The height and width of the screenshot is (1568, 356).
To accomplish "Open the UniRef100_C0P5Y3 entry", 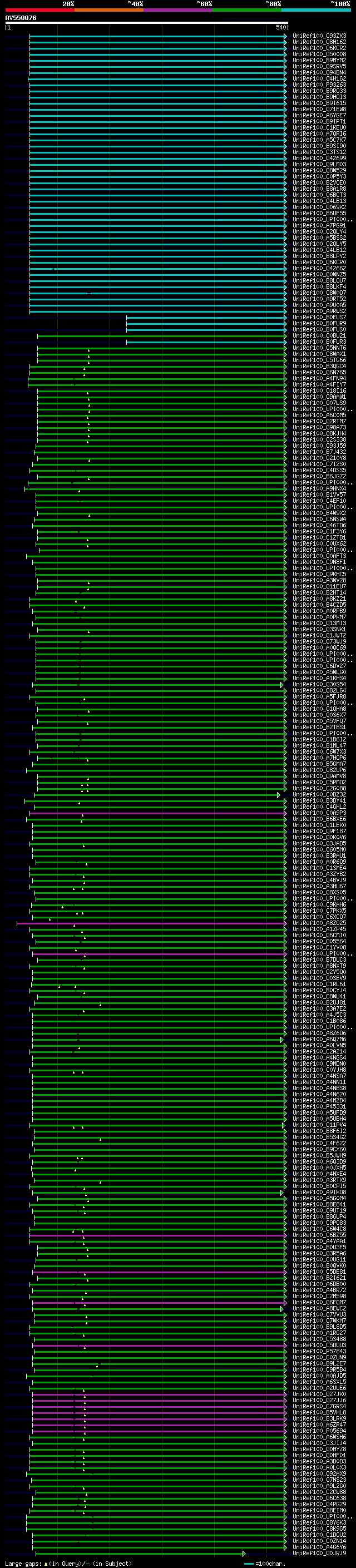I will pyautogui.click(x=319, y=176).
